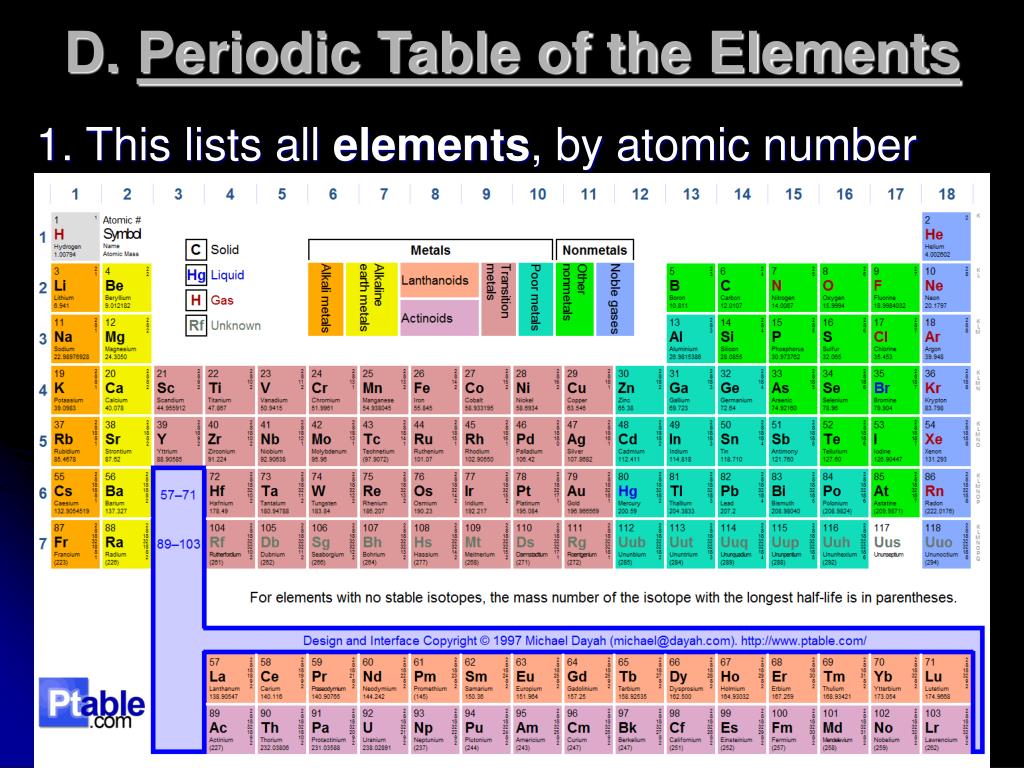This screenshot has width=1024, height=768.
Task: Select the Carbon element cell
Action: click(x=741, y=287)
